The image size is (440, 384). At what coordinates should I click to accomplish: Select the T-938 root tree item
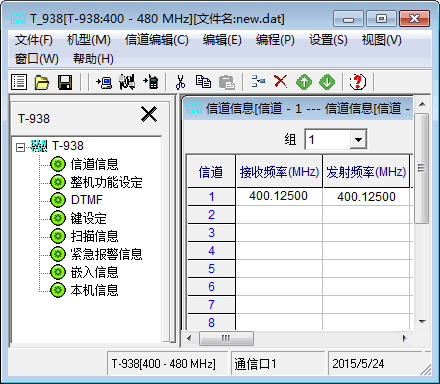[x=68, y=146]
